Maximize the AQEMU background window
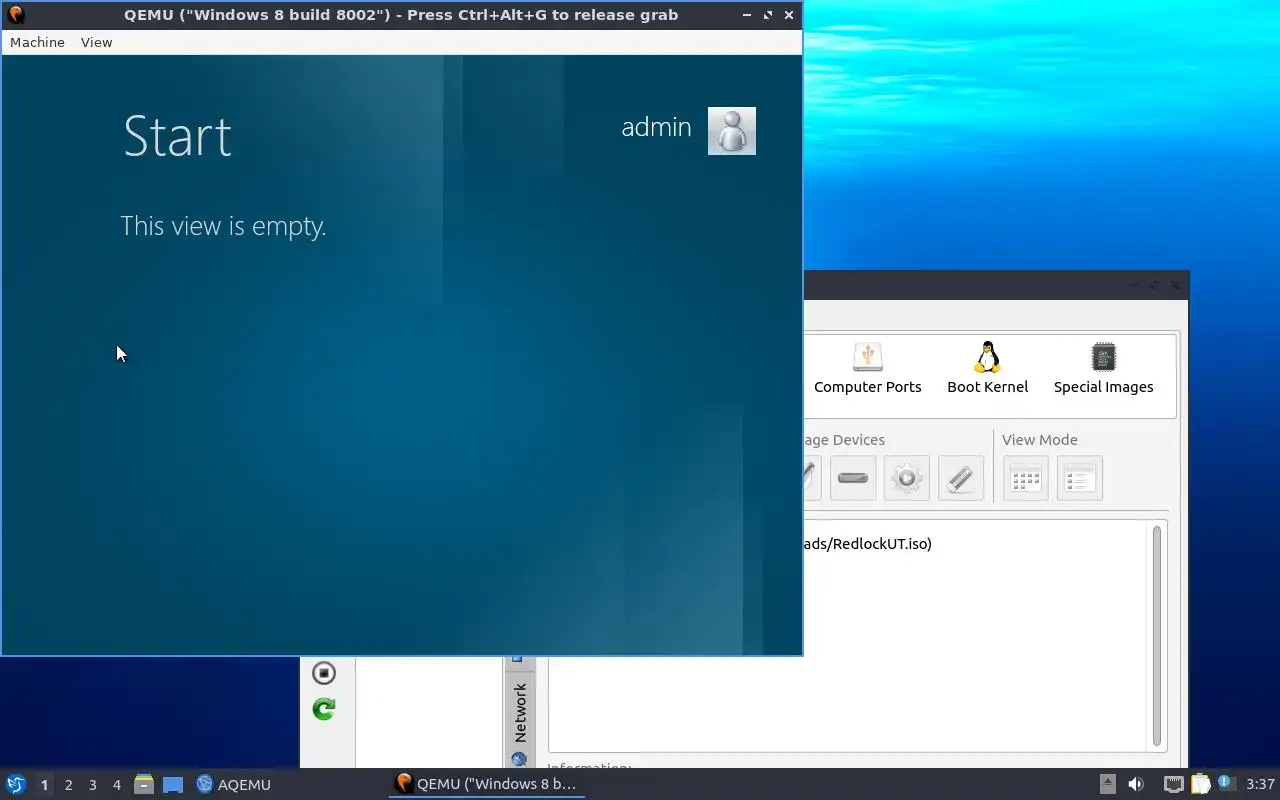The height and width of the screenshot is (800, 1280). click(1153, 285)
